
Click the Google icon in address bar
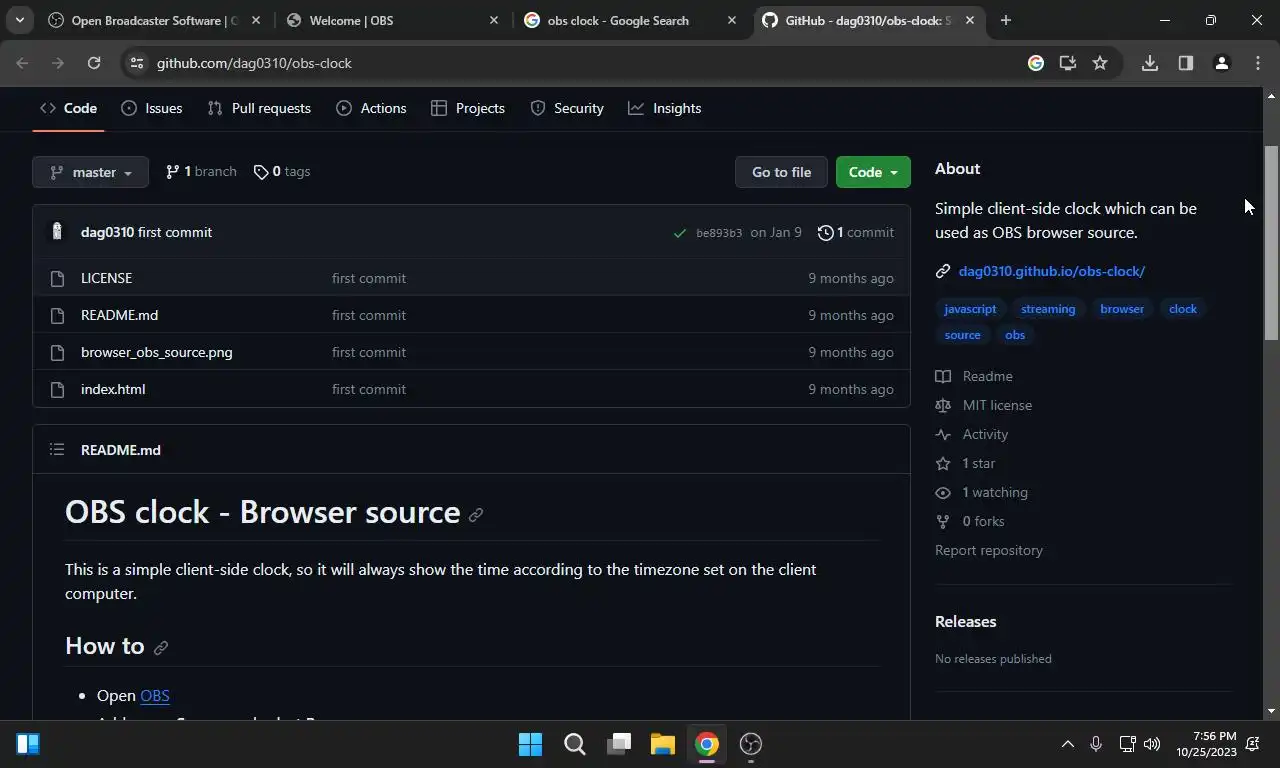click(1036, 63)
